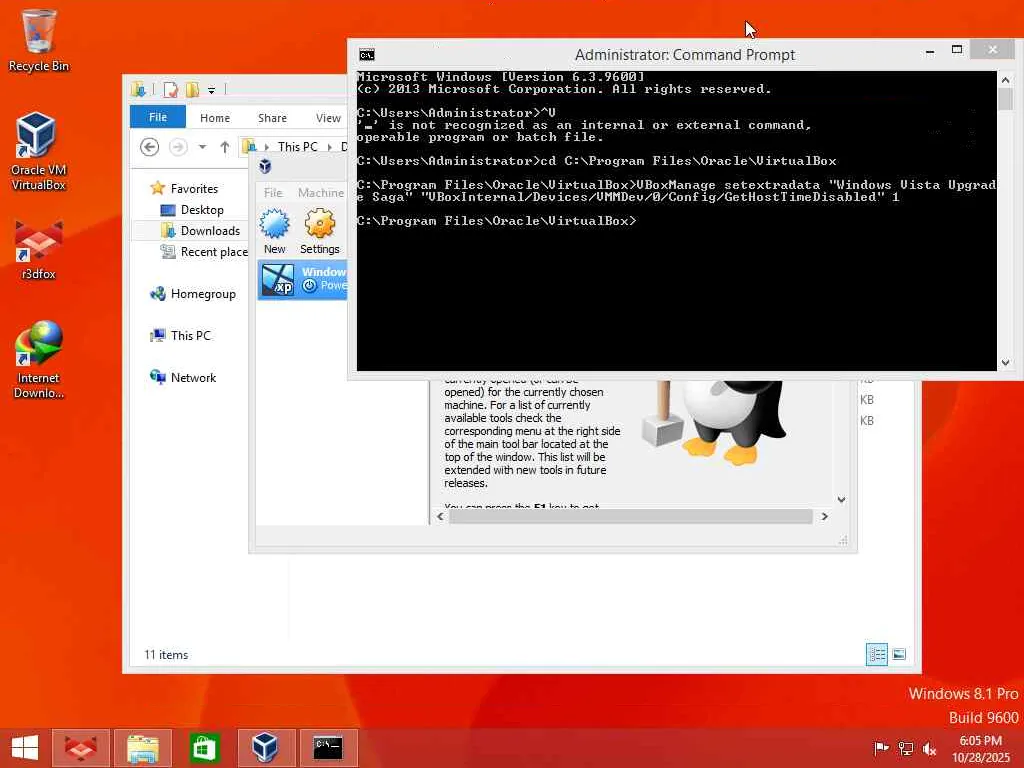Open the Share ribbon tab

pos(272,118)
